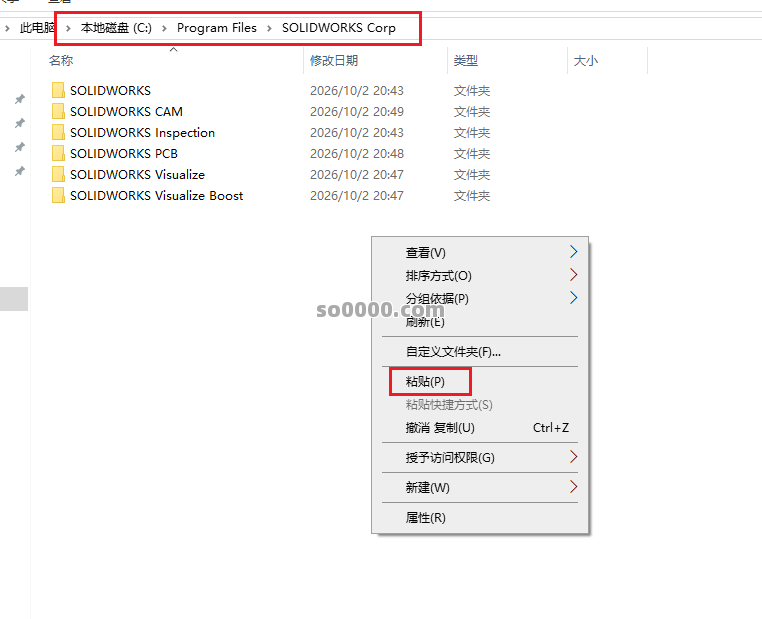Select the SOLIDWORKS PCB folder icon
The height and width of the screenshot is (619, 762).
pos(58,153)
